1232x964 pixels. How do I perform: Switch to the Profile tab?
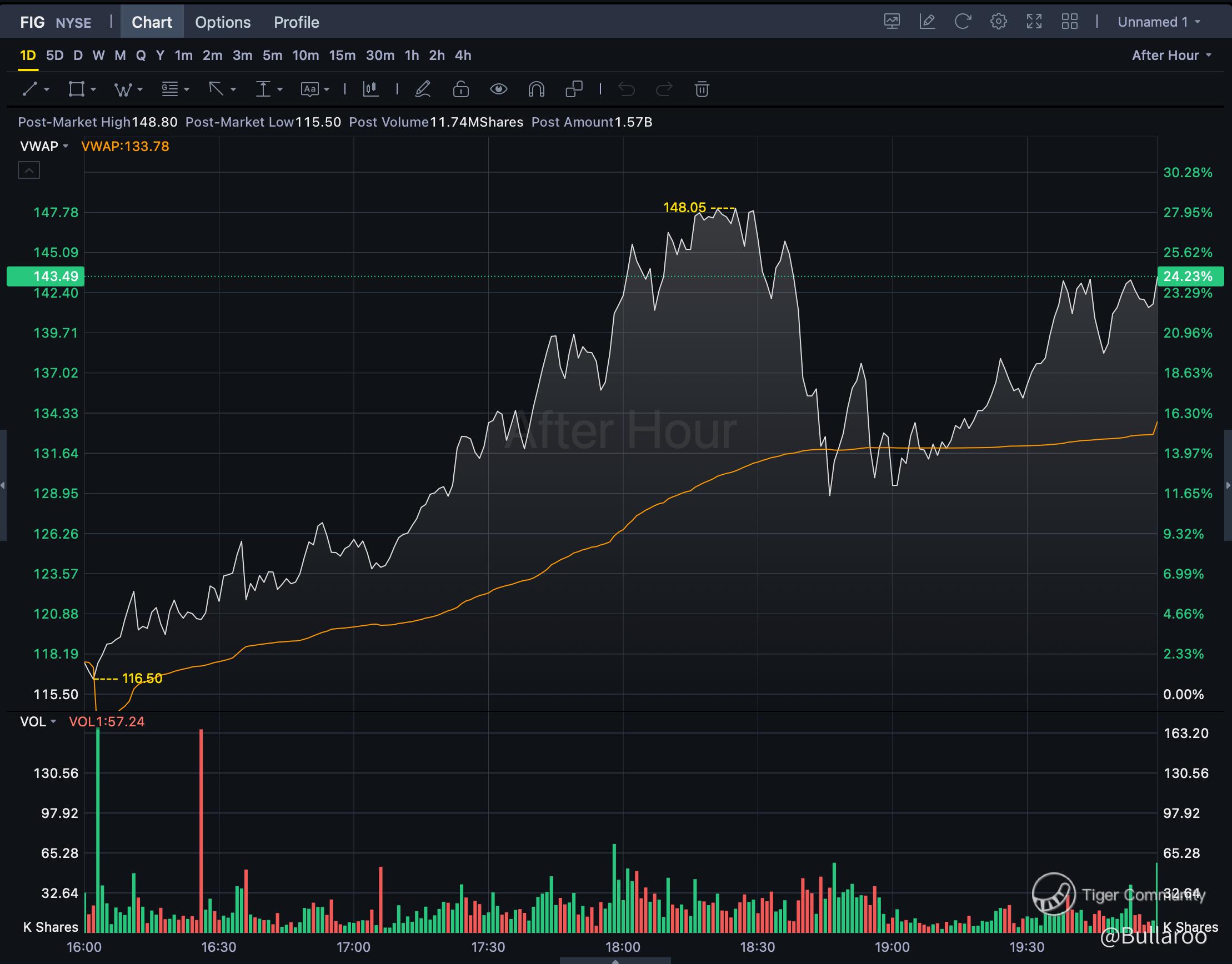point(297,22)
